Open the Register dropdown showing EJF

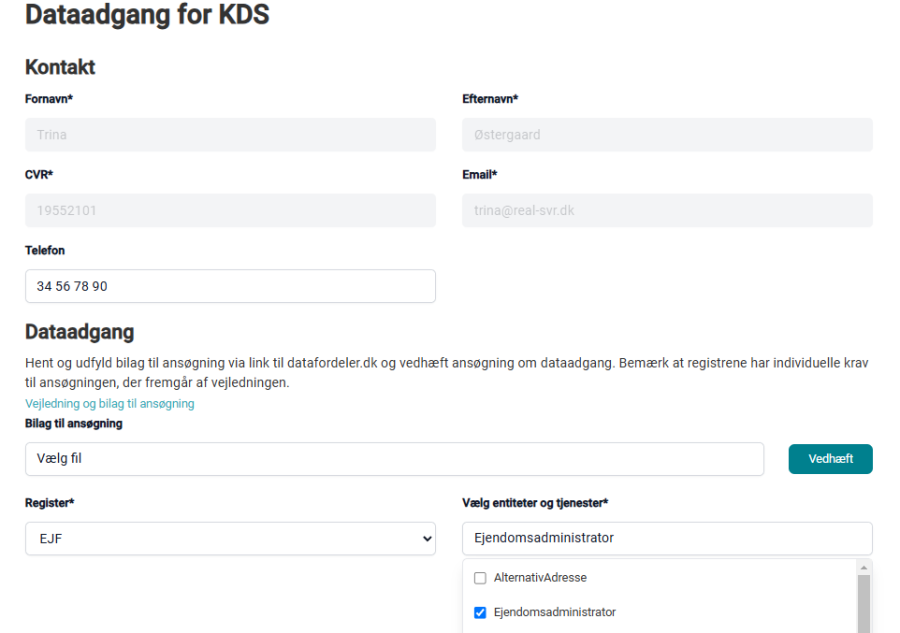[x=230, y=538]
